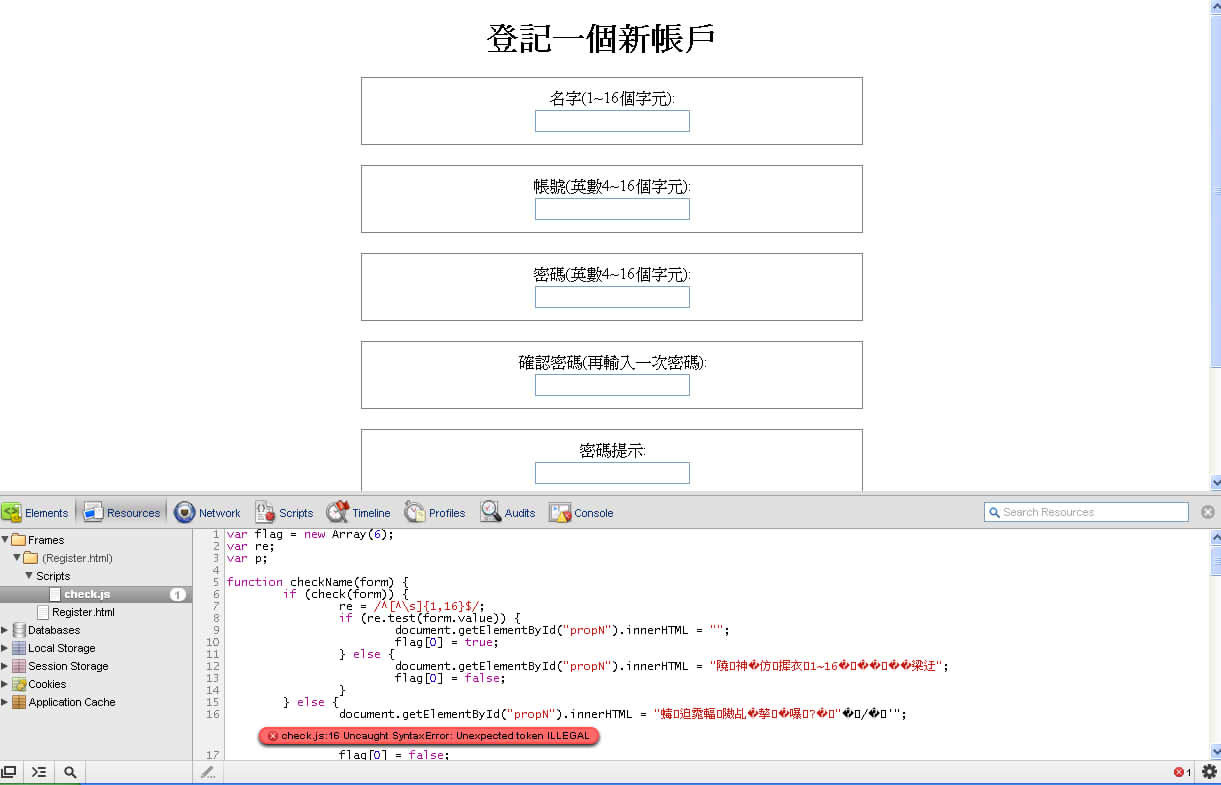Expand the Session Storage node arrow
Image resolution: width=1221 pixels, height=785 pixels.
[x=5, y=666]
